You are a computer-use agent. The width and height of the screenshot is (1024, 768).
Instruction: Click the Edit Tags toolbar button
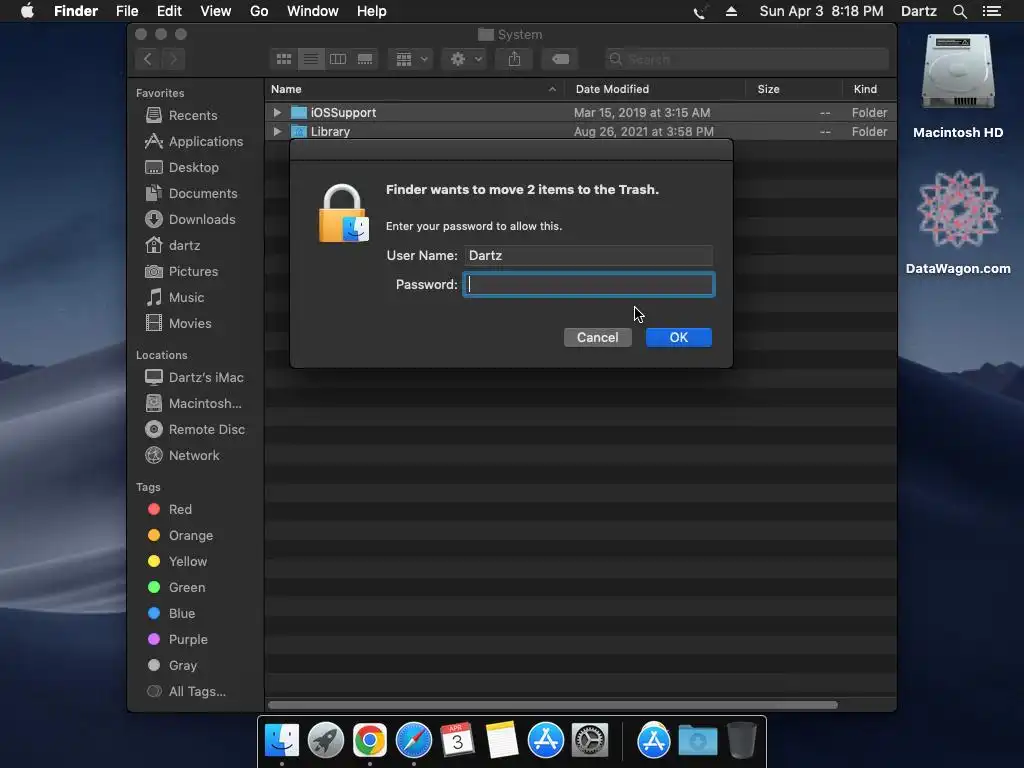[x=560, y=59]
